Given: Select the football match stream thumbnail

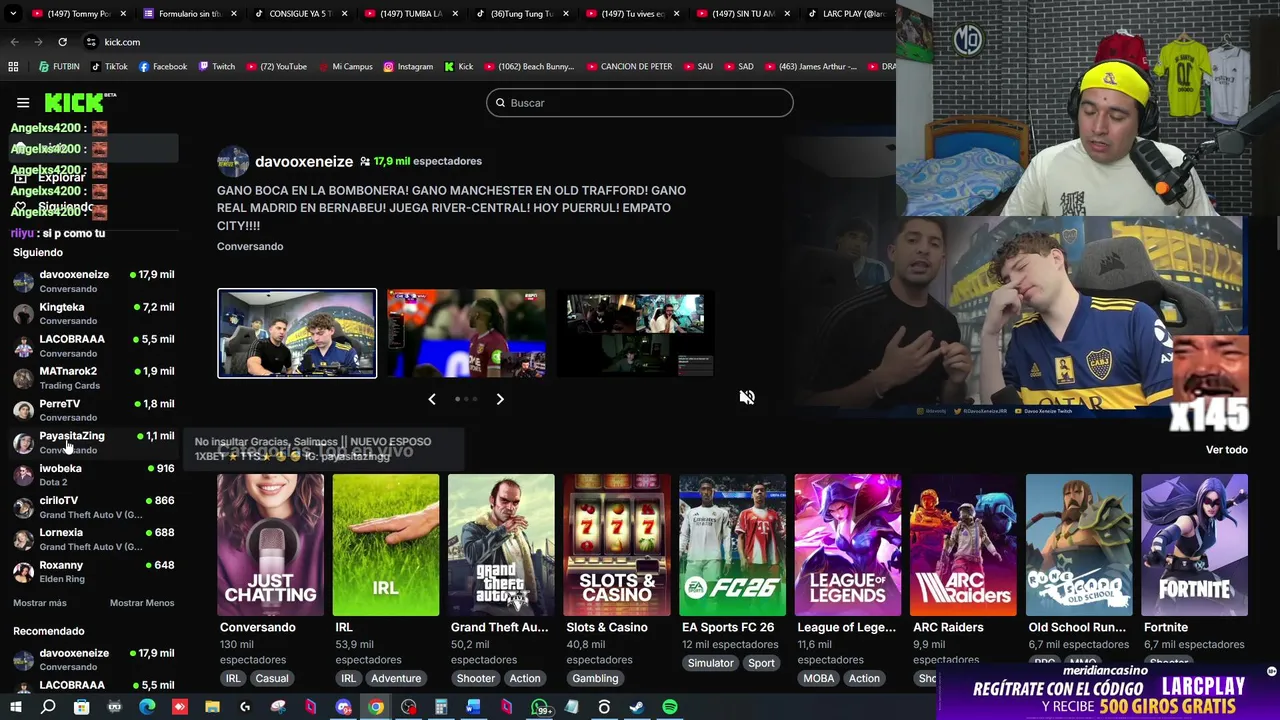Looking at the screenshot, I should pos(466,334).
